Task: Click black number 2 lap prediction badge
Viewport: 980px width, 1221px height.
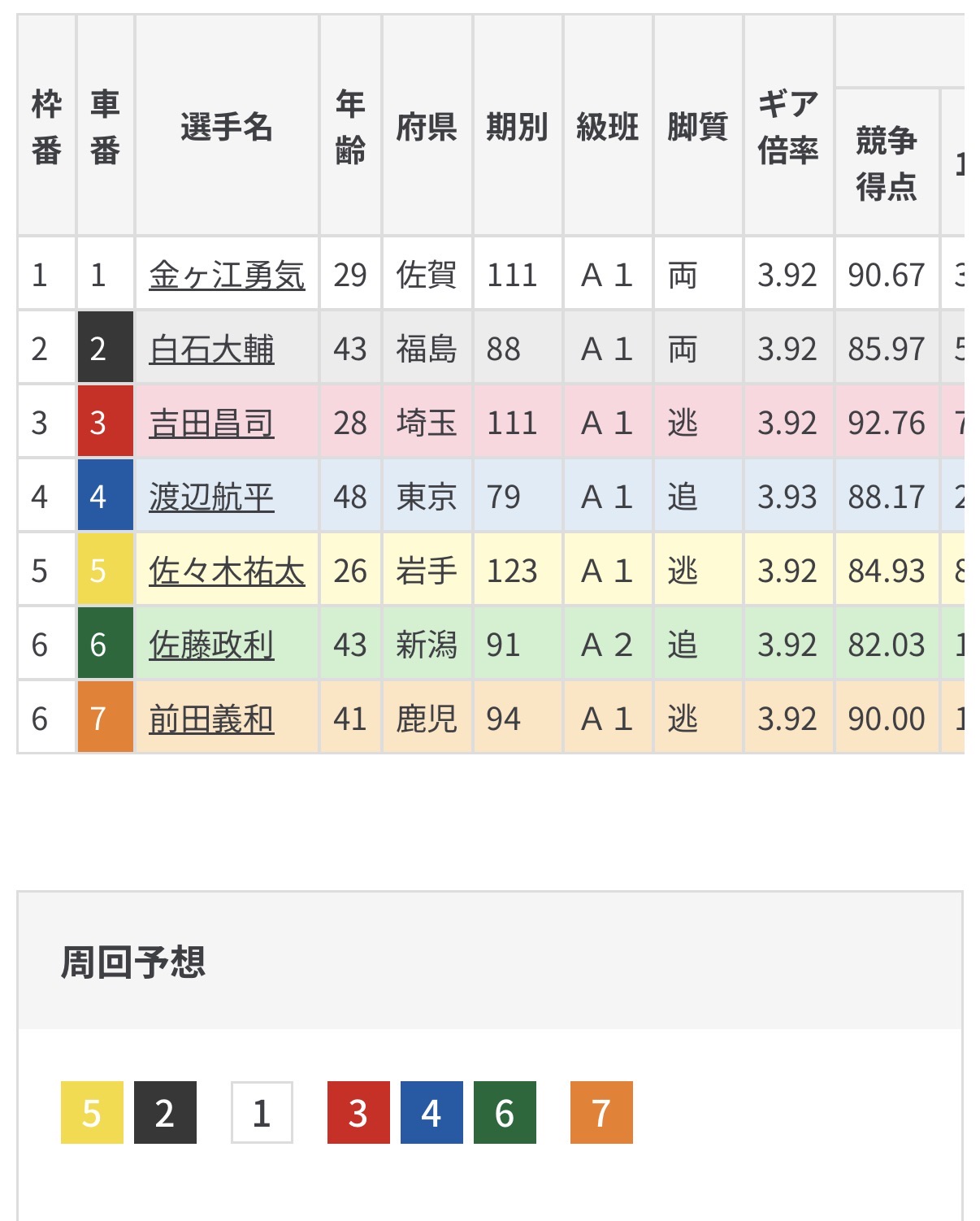Action: pos(165,1113)
